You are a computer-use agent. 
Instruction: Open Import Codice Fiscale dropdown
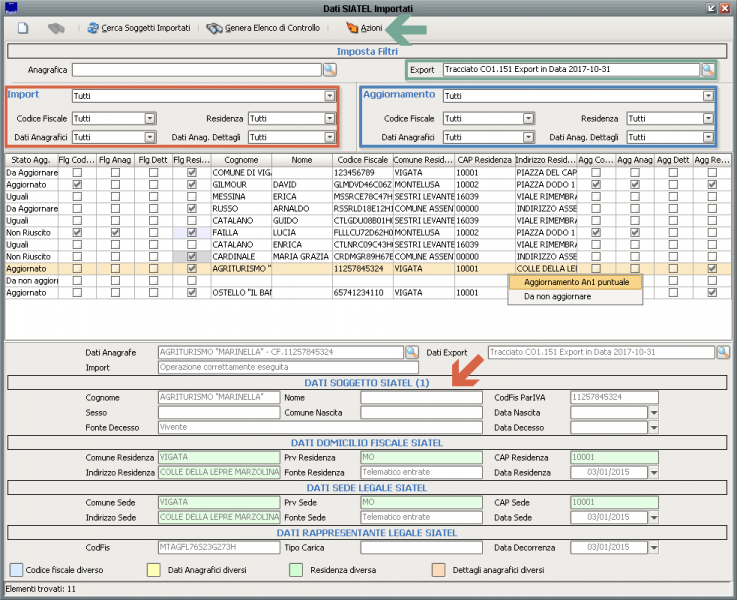point(150,118)
